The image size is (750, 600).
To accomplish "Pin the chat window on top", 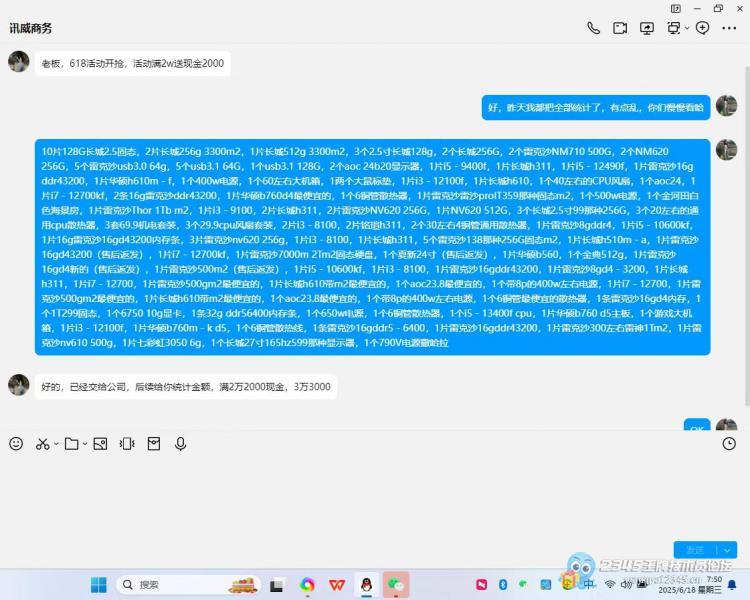I will pyautogui.click(x=675, y=8).
